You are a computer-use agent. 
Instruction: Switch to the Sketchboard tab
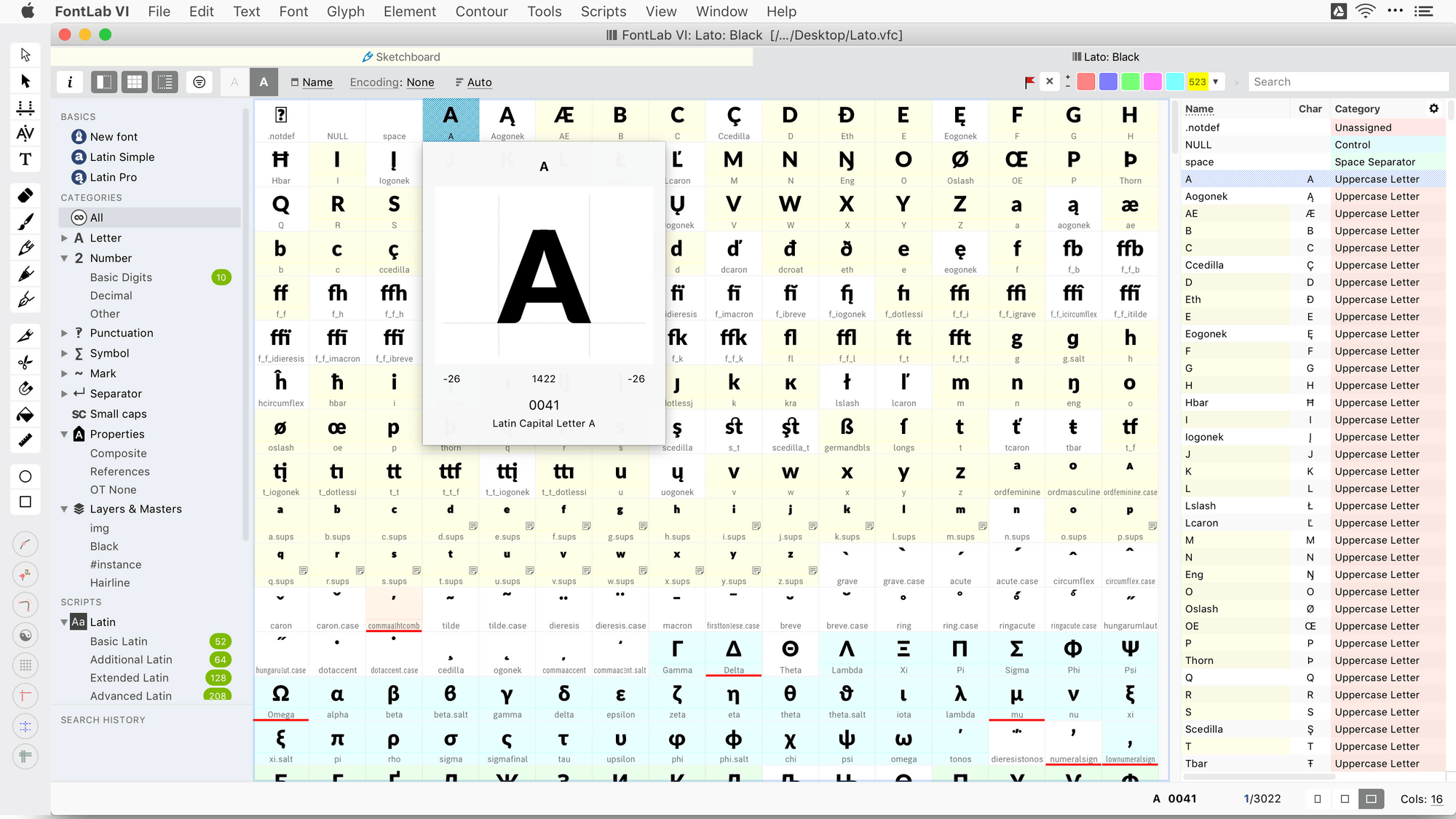tap(400, 56)
